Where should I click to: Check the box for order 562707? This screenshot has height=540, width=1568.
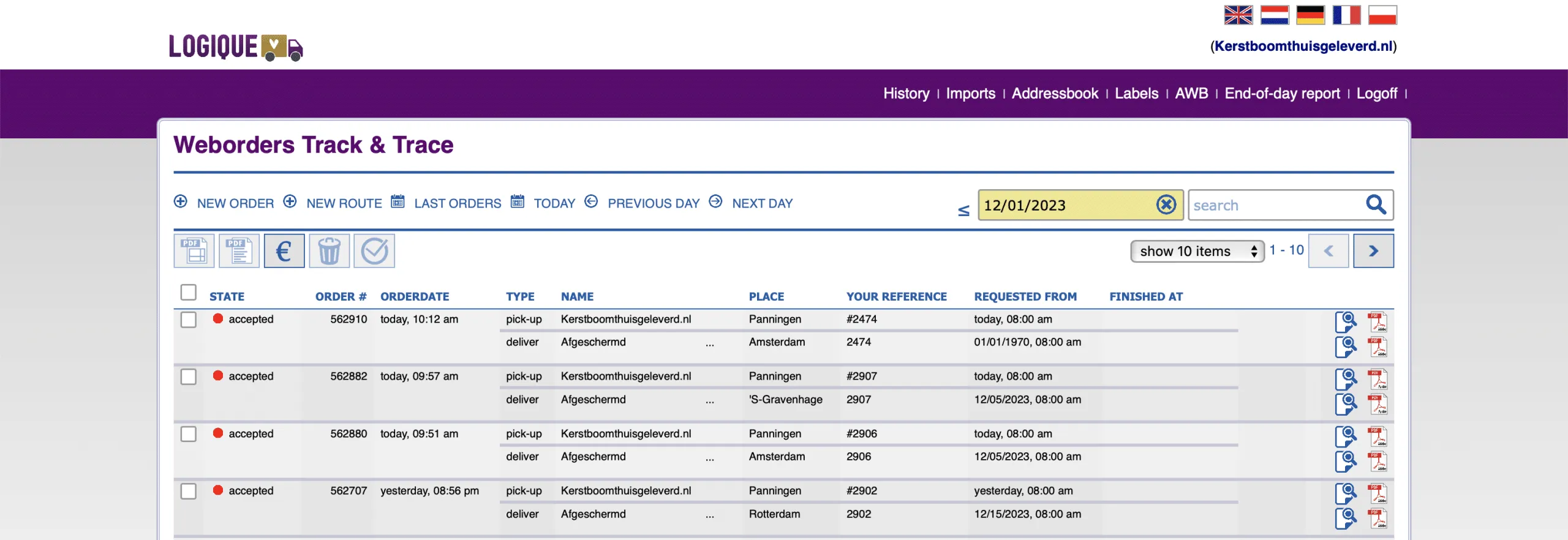coord(189,491)
